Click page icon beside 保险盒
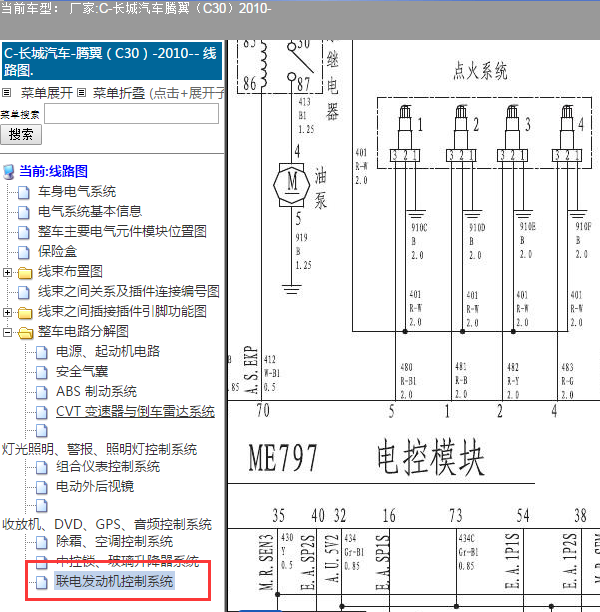The width and height of the screenshot is (600, 612). coord(24,252)
